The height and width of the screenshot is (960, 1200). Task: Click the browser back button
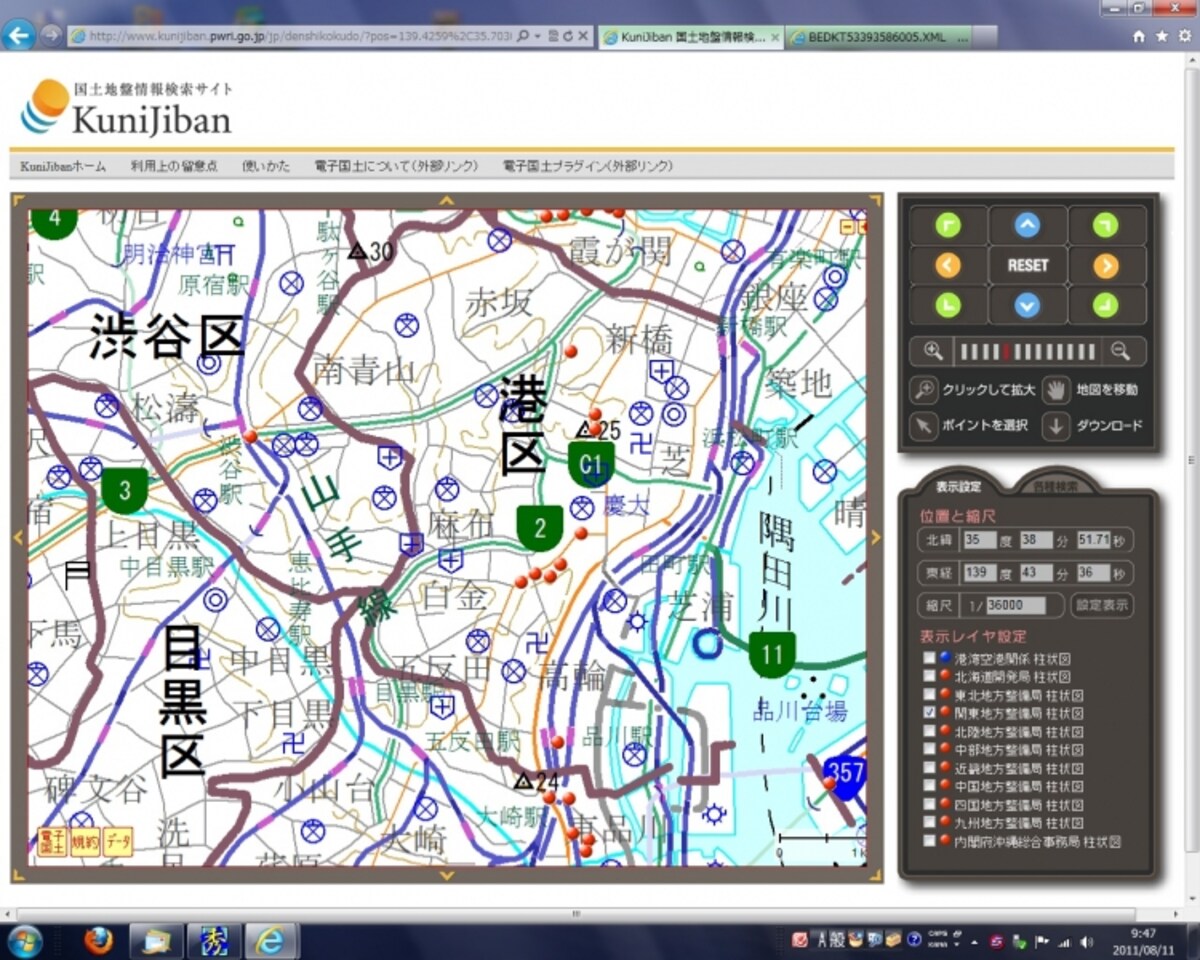(x=18, y=35)
